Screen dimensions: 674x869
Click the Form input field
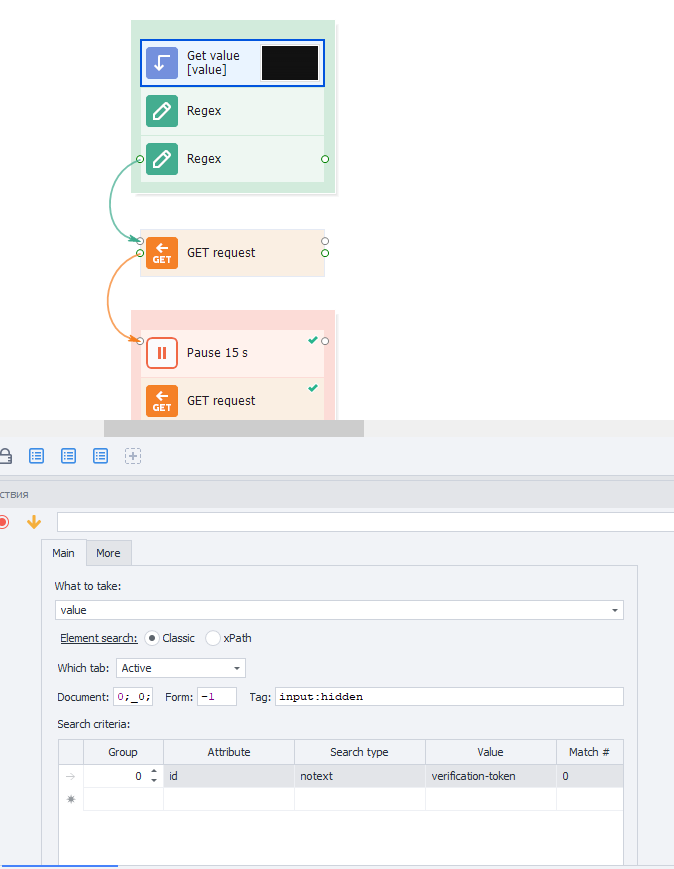pyautogui.click(x=217, y=697)
